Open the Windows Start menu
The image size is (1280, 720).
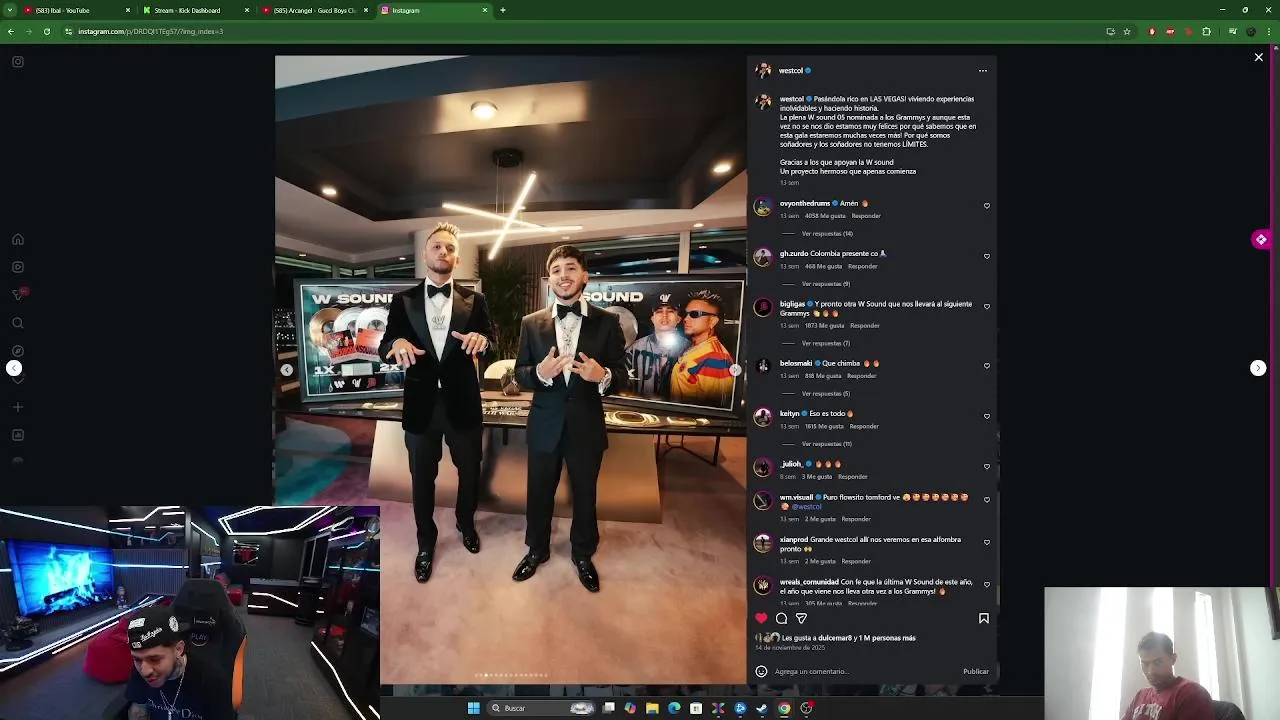pyautogui.click(x=473, y=708)
